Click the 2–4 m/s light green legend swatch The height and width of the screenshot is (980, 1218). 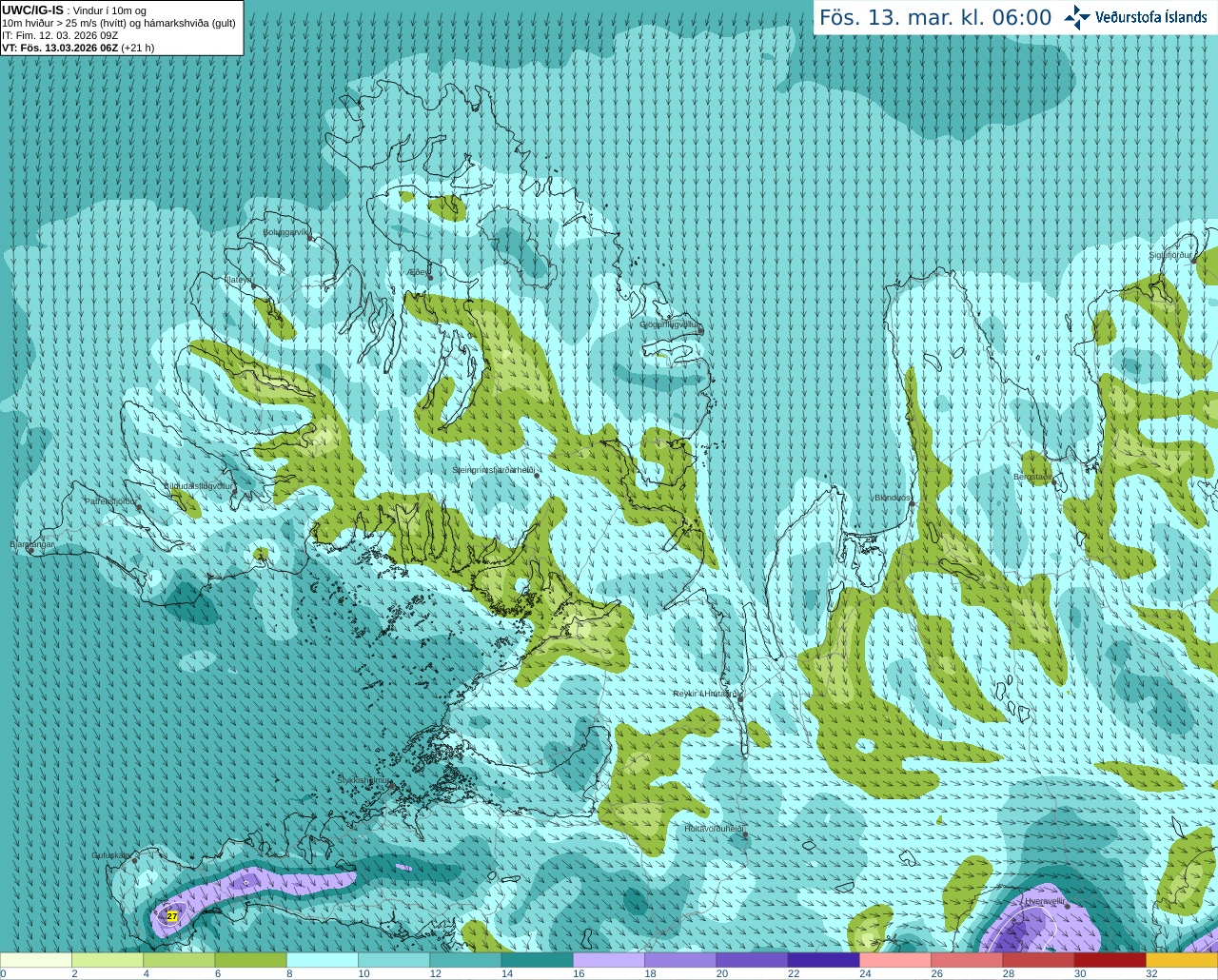tap(108, 960)
